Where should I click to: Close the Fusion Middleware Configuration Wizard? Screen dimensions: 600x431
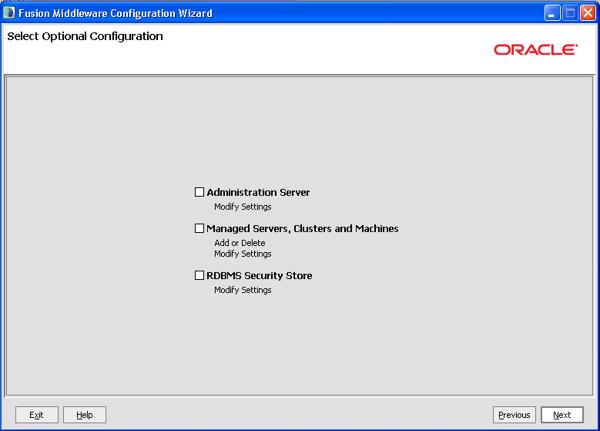click(586, 11)
